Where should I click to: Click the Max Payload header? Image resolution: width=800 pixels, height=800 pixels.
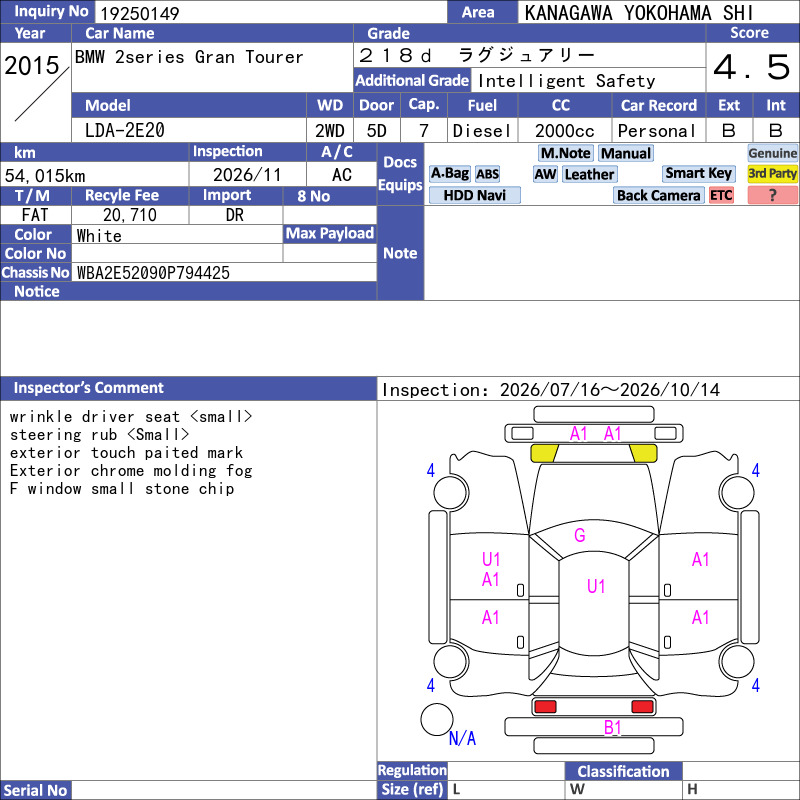coord(330,234)
